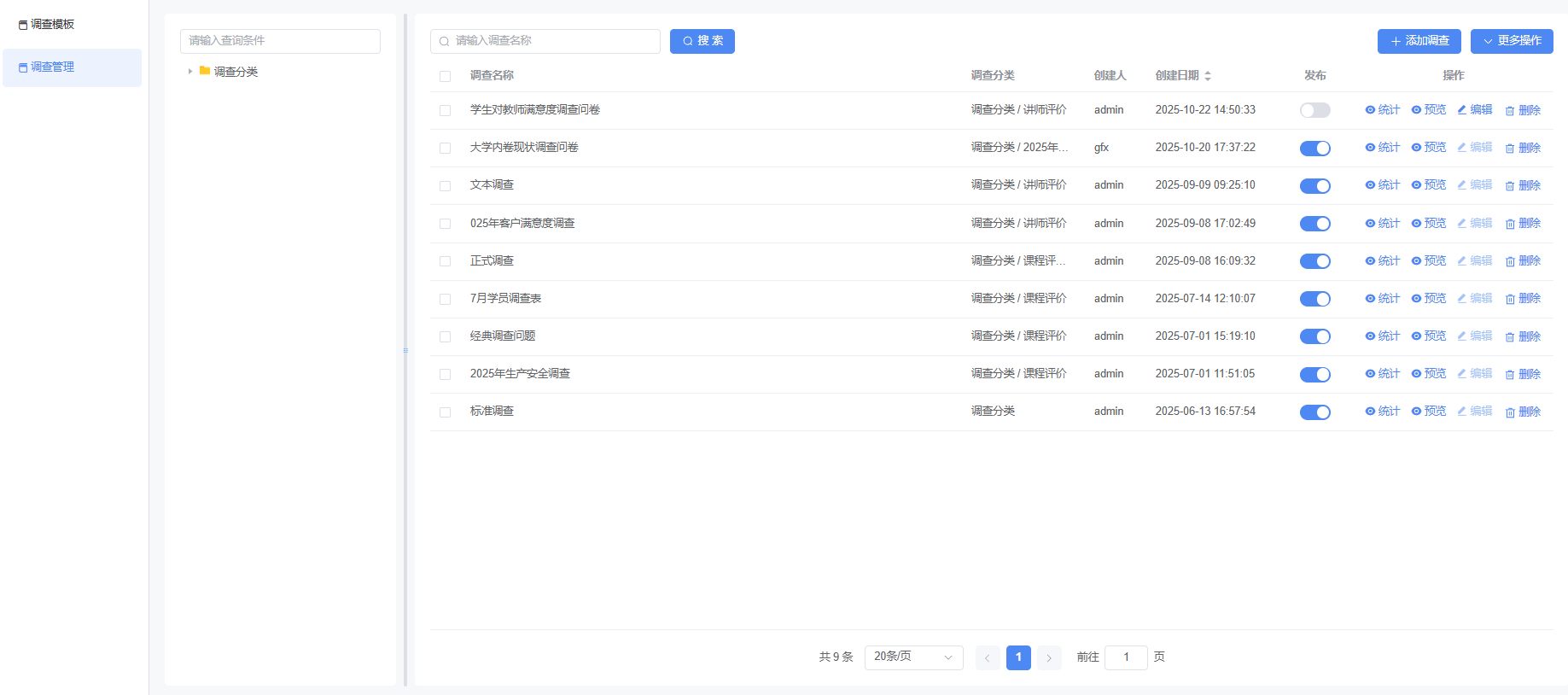The image size is (1568, 695).
Task: Select 调查管理 in the sidebar
Action: (72, 67)
